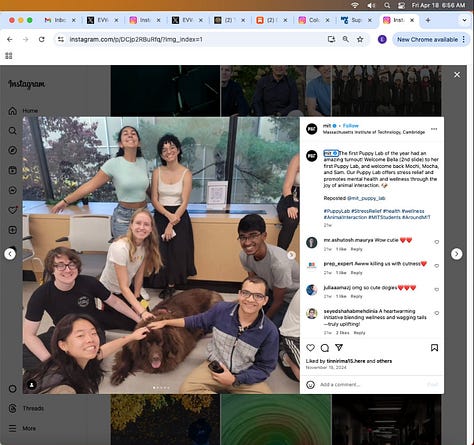Save the post with bookmark icon
474x445 pixels.
click(434, 348)
